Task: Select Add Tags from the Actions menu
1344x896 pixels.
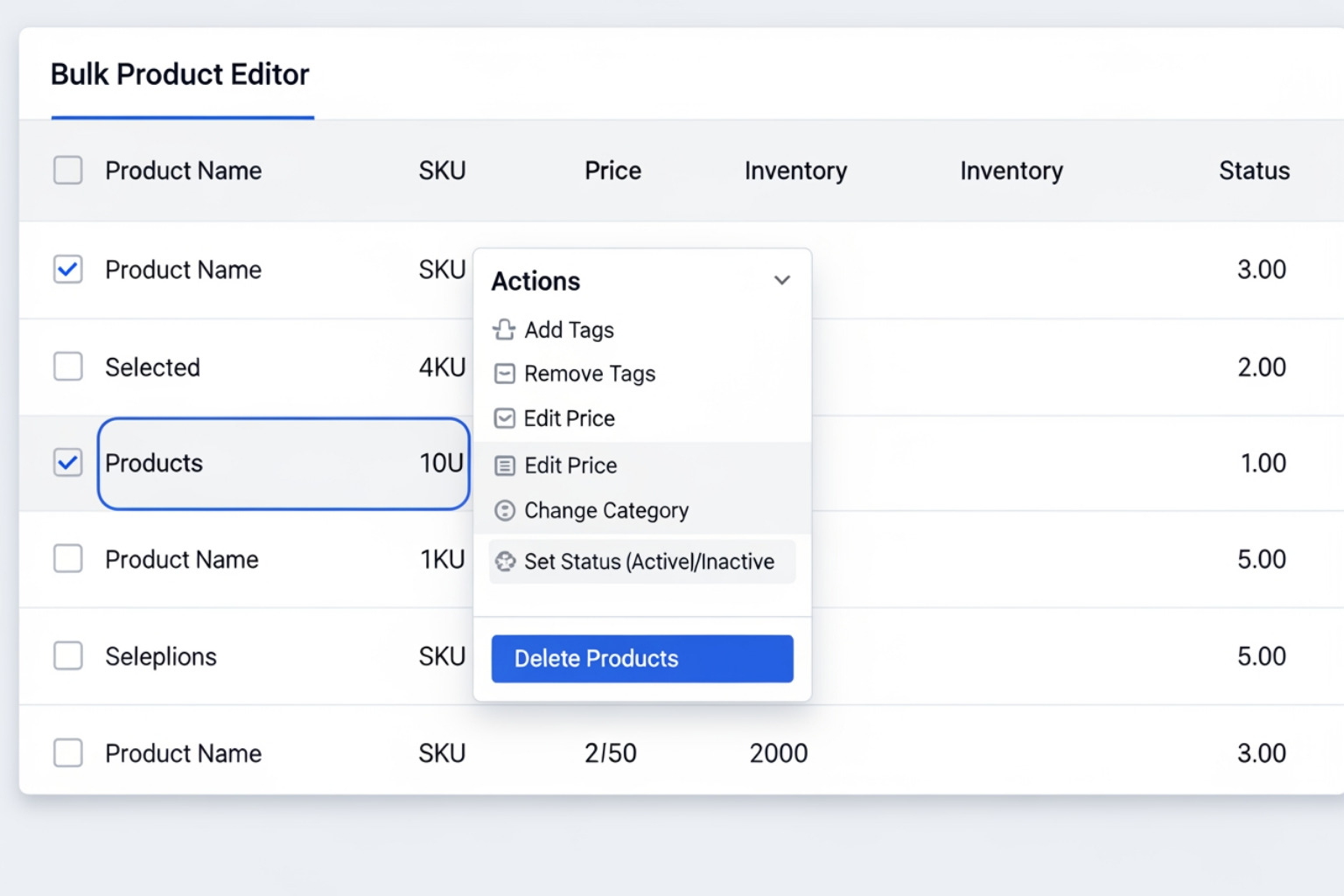Action: point(569,330)
